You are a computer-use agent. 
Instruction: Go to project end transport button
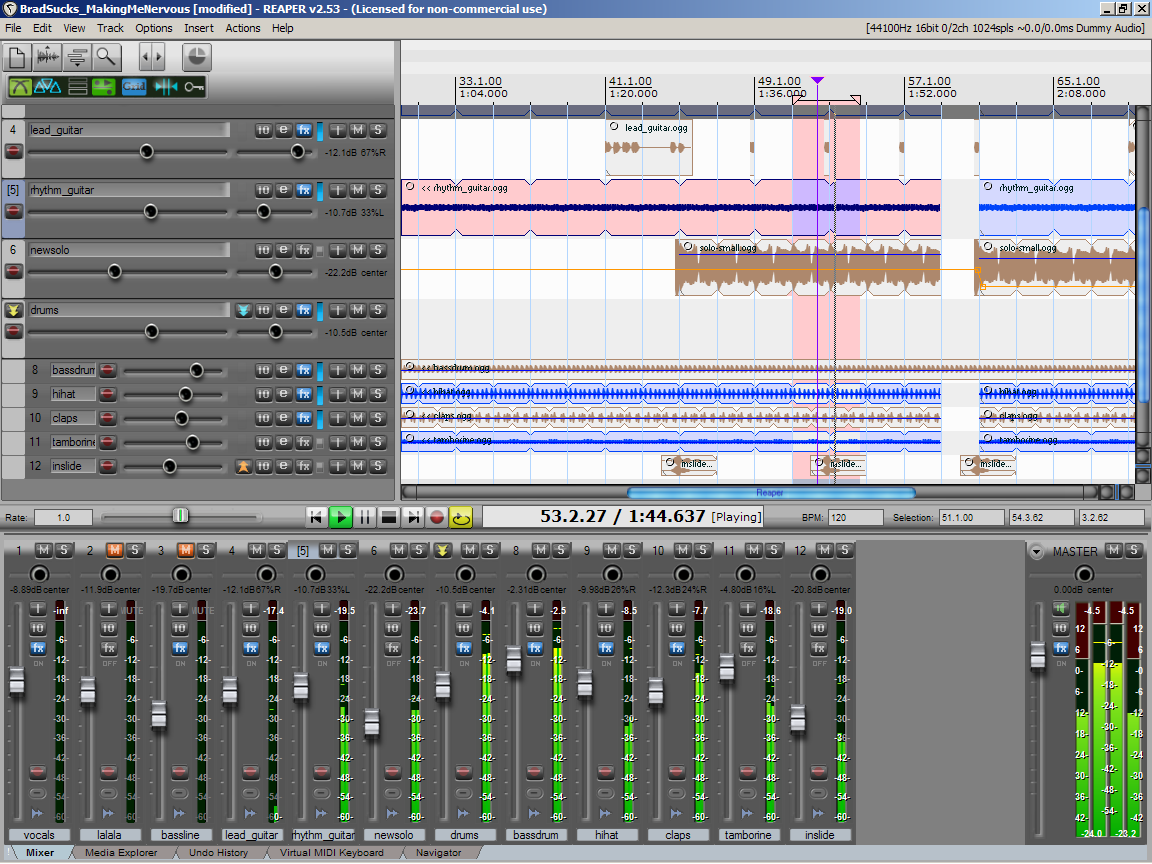pyautogui.click(x=413, y=517)
